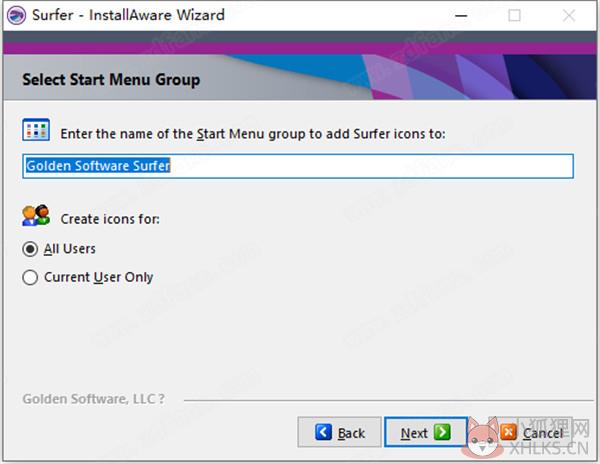Click the 'Surfer - InstallAware Wizard' title text
Viewport: 600px width, 464px height.
coord(128,15)
